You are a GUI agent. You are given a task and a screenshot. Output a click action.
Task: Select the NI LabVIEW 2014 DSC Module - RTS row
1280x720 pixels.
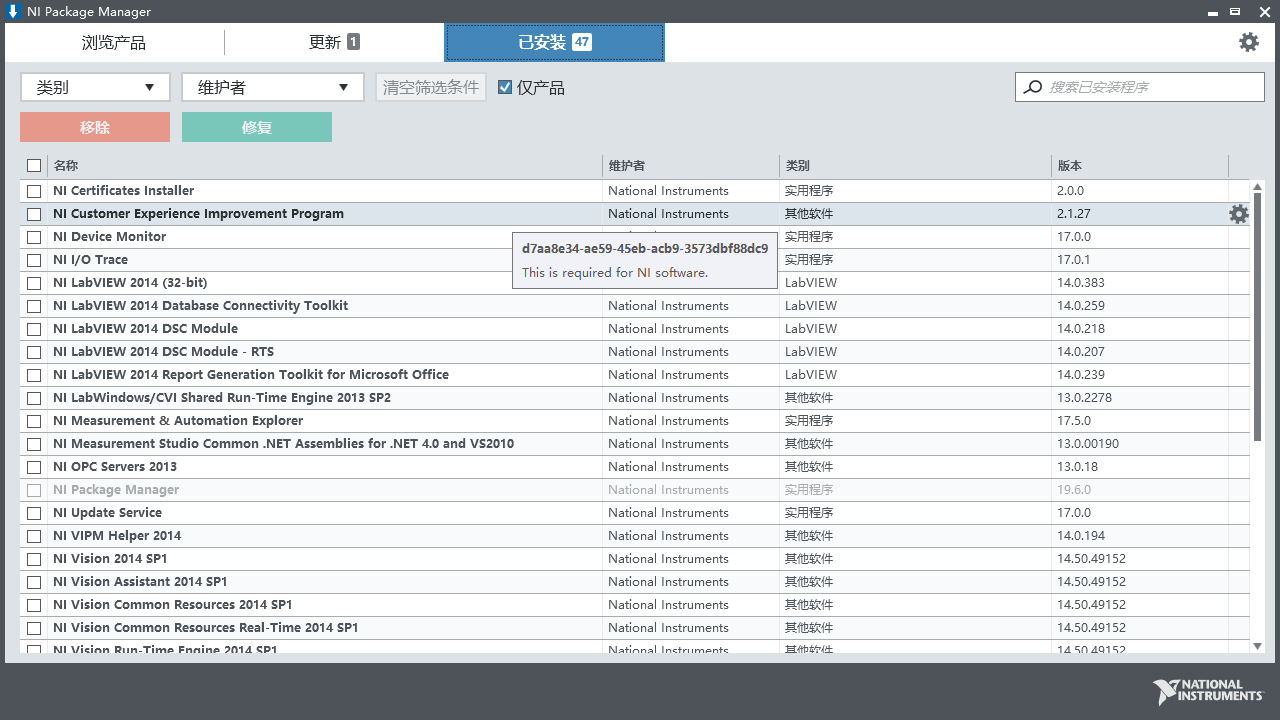[635, 352]
